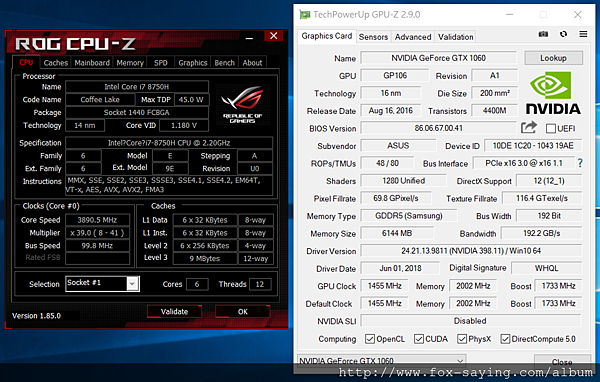Click the GPU-Z title bar app icon

(x=305, y=15)
